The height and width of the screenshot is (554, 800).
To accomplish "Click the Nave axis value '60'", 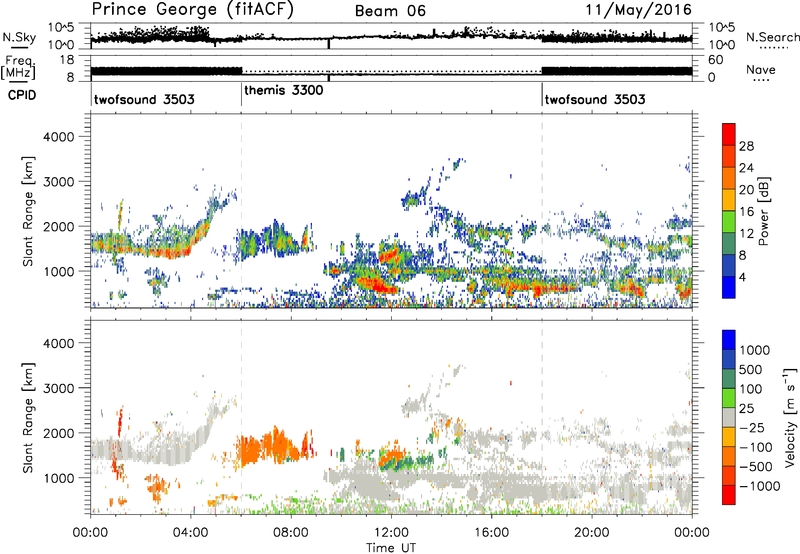I will point(716,60).
